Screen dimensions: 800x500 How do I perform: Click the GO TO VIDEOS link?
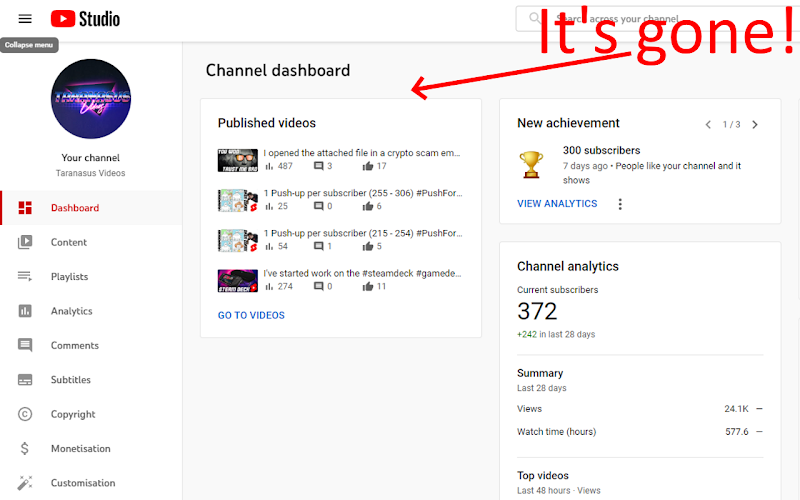click(251, 315)
